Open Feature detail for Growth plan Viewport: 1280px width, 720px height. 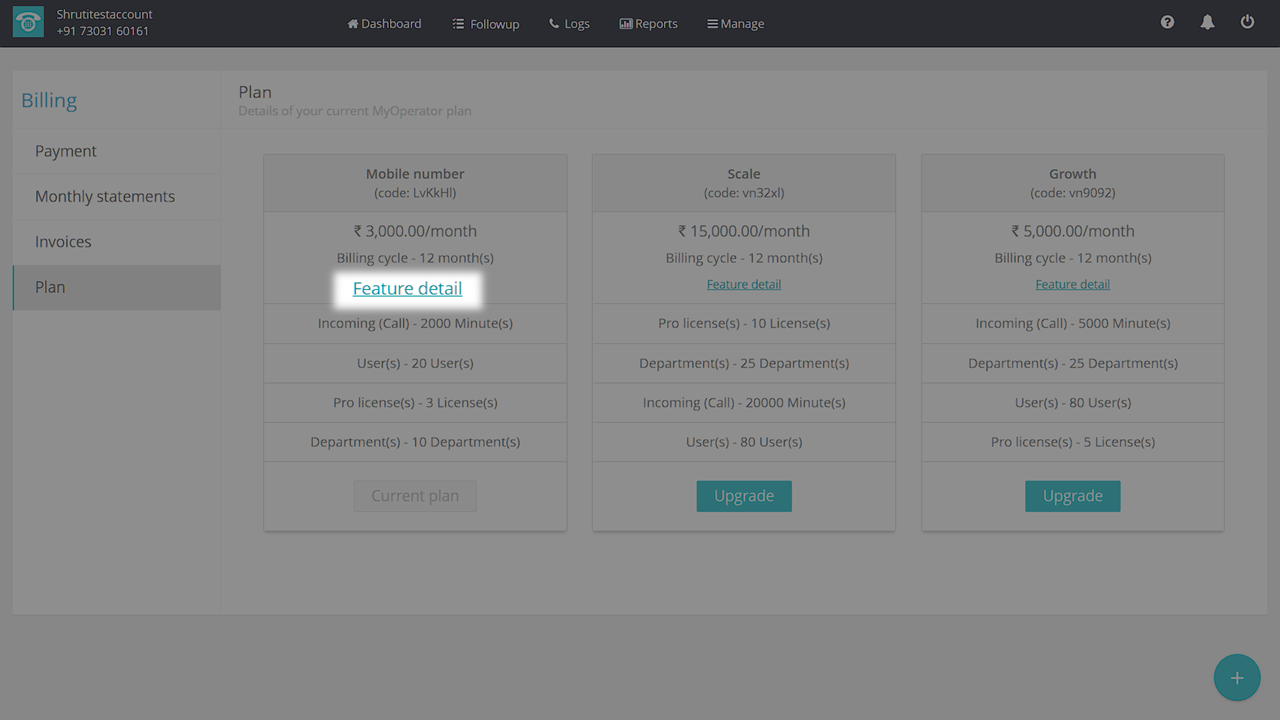tap(1072, 284)
